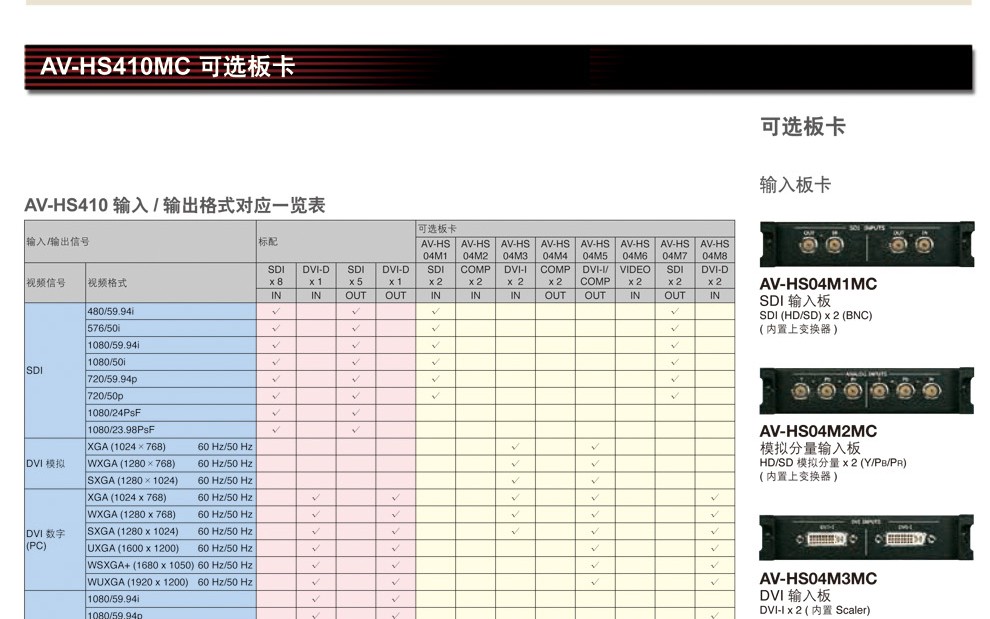Click the 720/50p checkmark under AV-HS 04M7

coord(674,396)
